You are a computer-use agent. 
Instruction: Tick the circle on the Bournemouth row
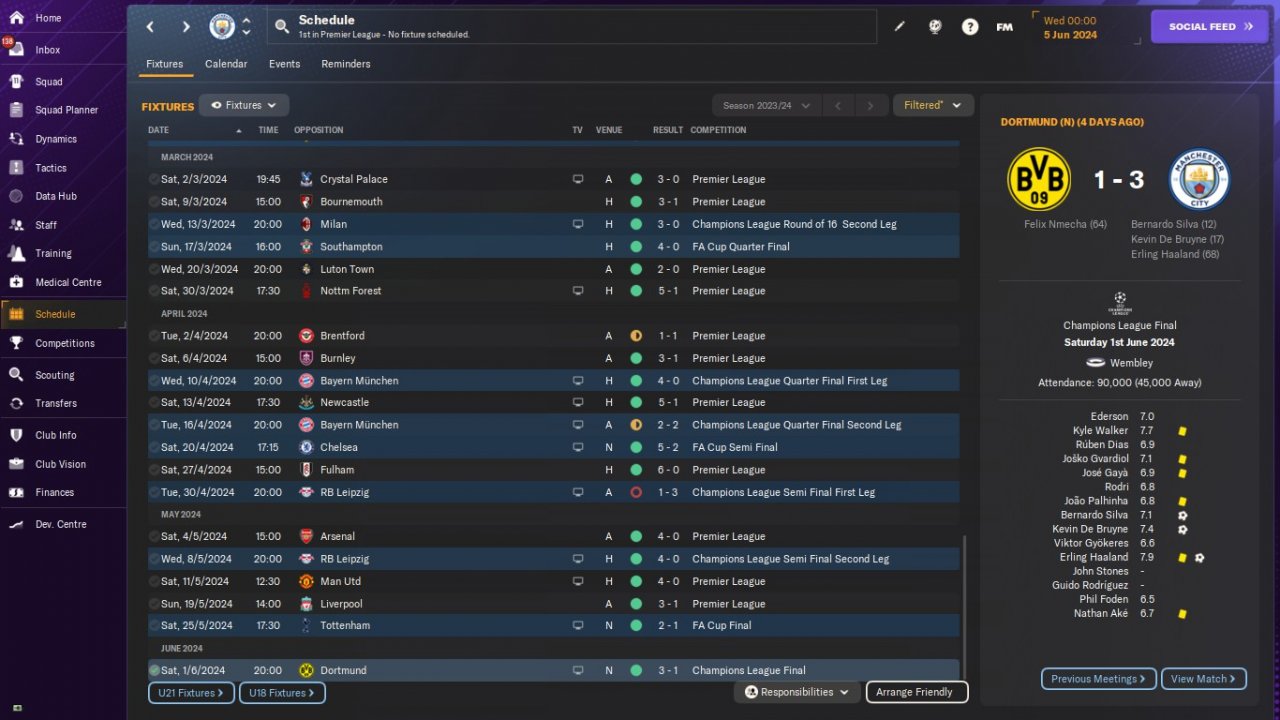pyautogui.click(x=154, y=202)
